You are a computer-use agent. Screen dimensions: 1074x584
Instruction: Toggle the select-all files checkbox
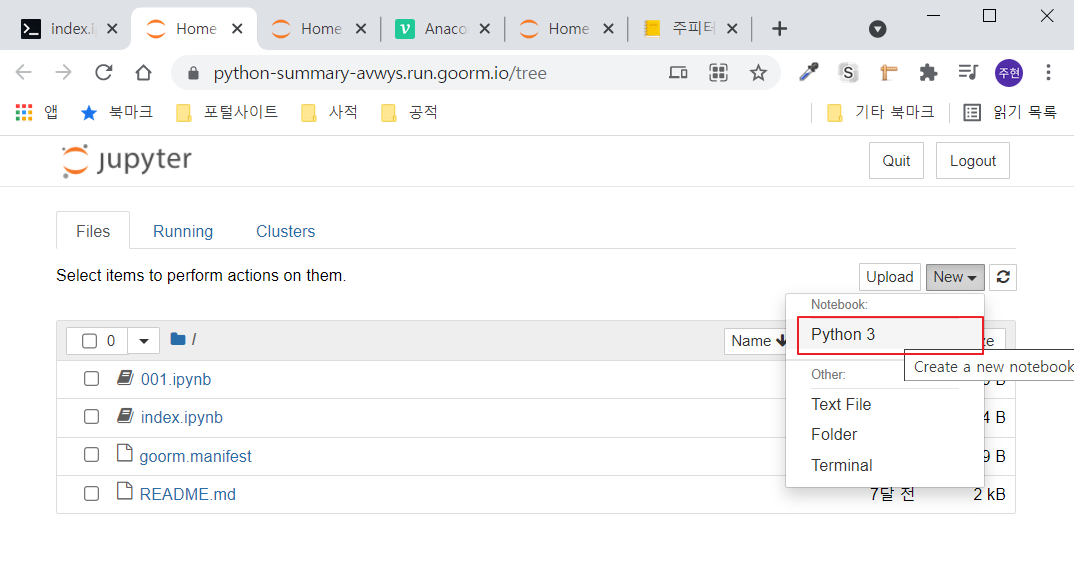click(88, 340)
